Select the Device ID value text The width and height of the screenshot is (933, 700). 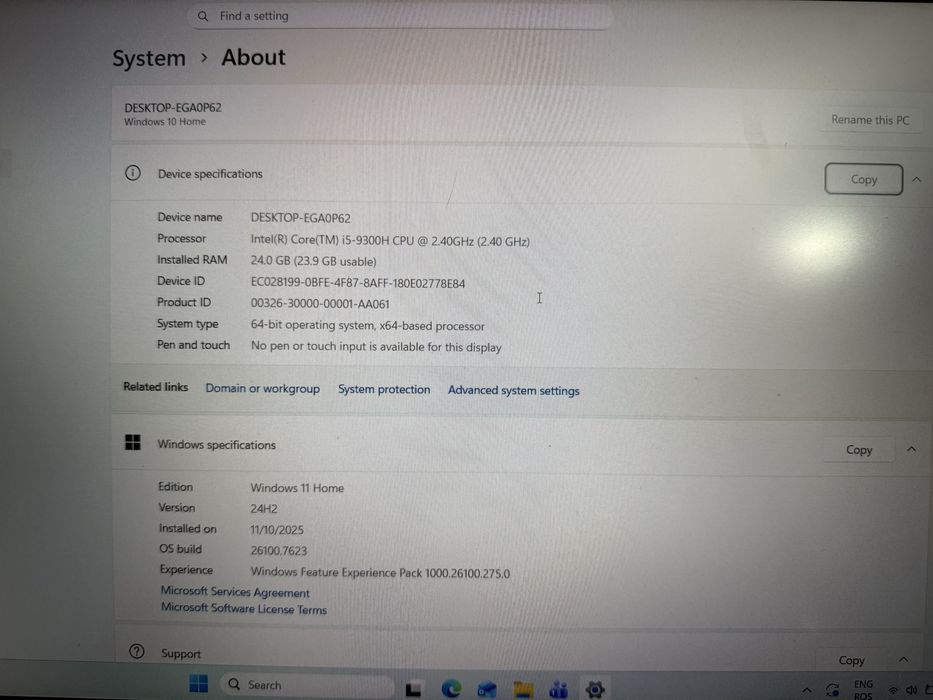click(358, 283)
